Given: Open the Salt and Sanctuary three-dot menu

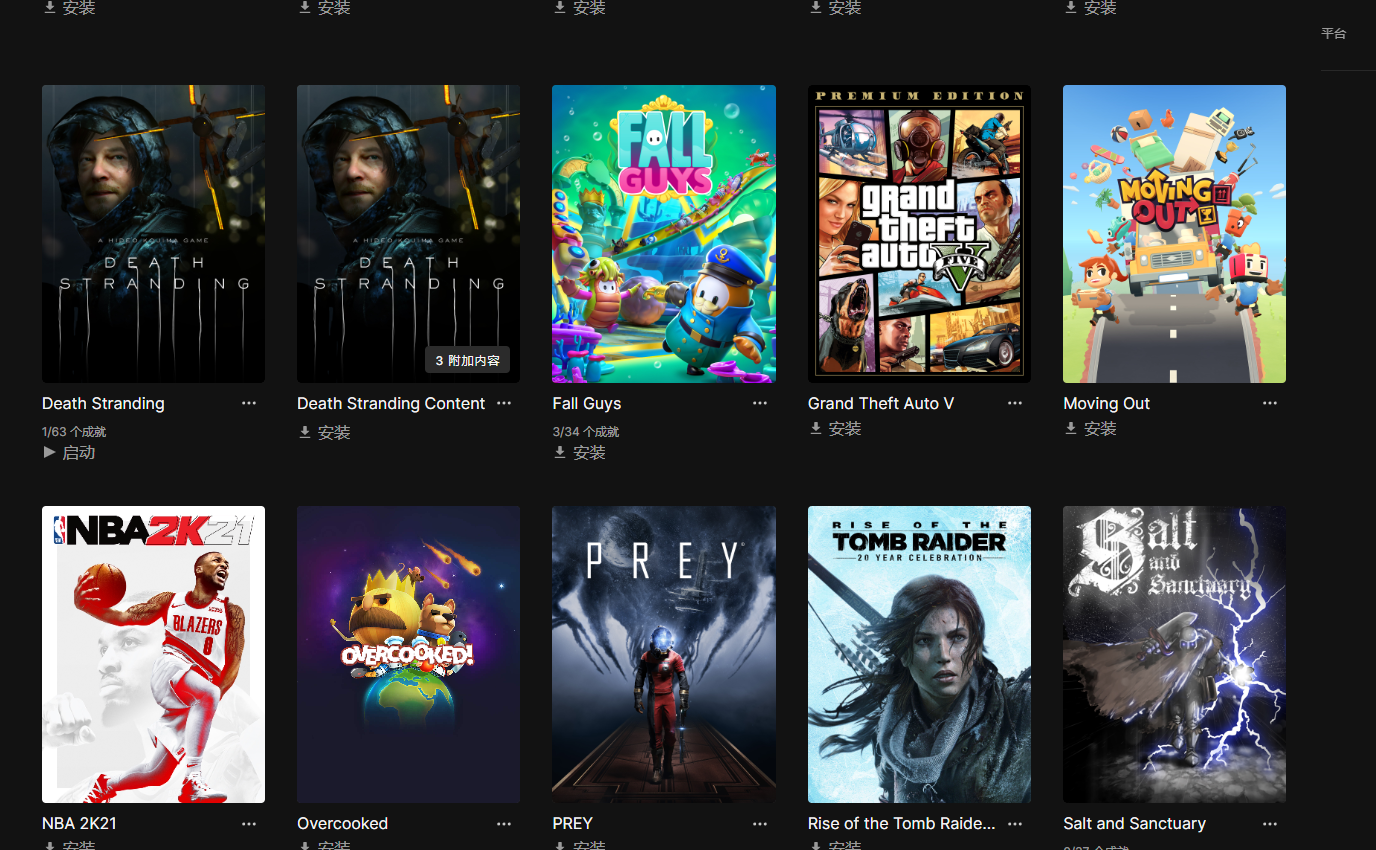Looking at the screenshot, I should (1270, 824).
